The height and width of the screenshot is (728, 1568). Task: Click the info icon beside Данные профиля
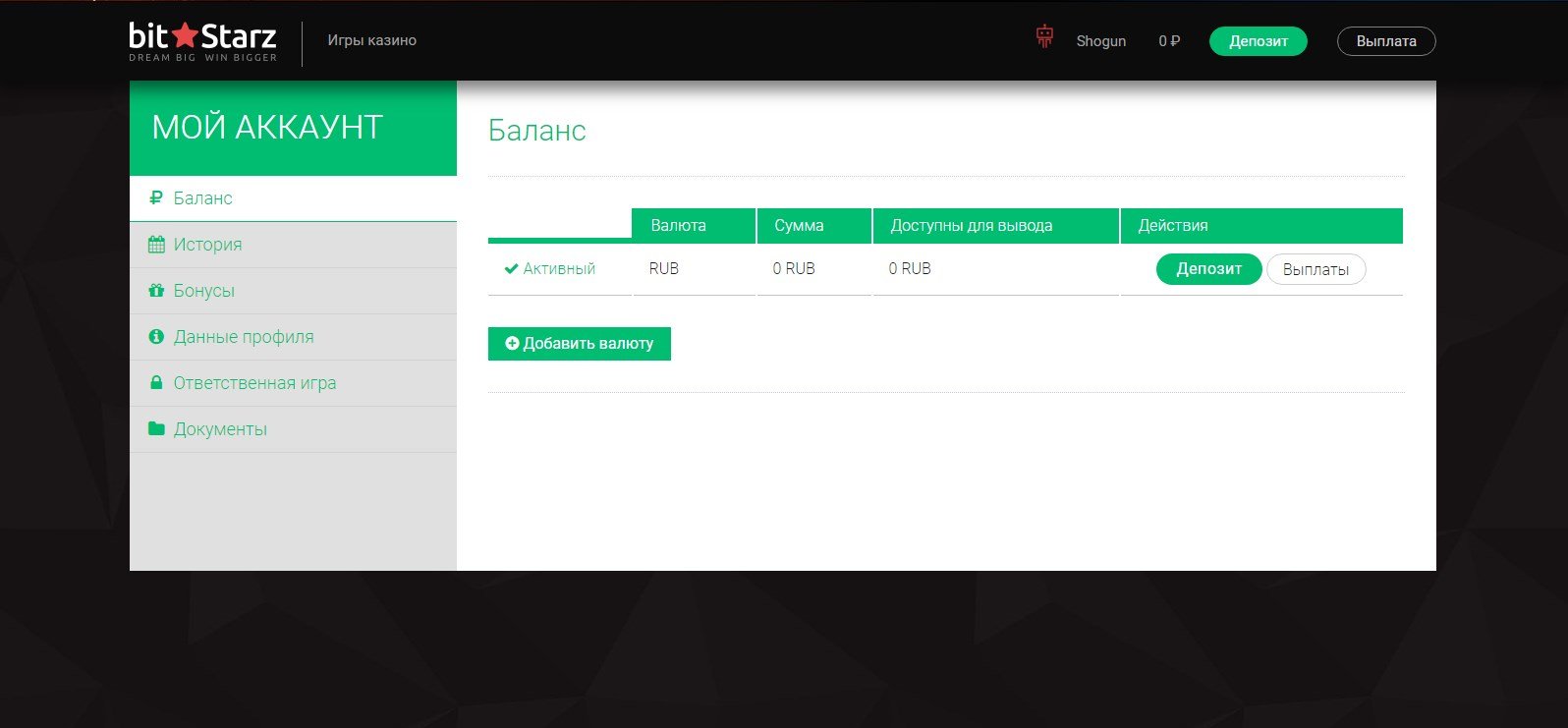click(156, 336)
